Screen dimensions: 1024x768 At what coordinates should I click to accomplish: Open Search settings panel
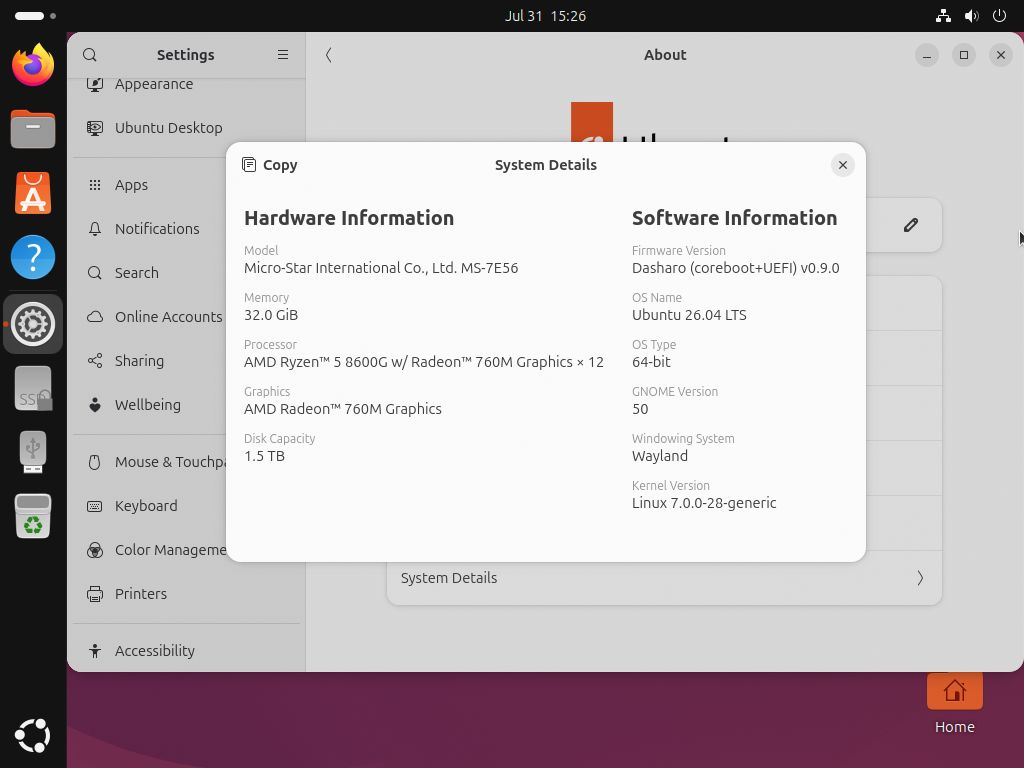coord(186,273)
